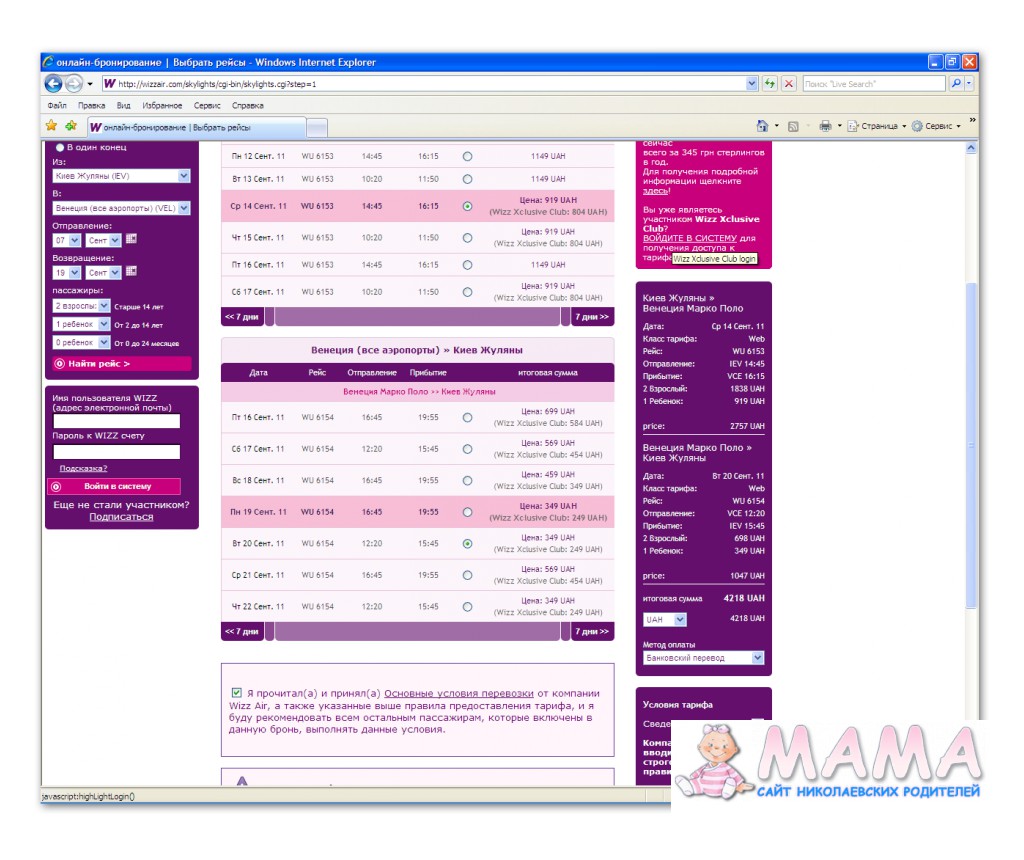The image size is (1024, 860).
Task: Open the 'Избранное' menu
Action: [x=162, y=105]
